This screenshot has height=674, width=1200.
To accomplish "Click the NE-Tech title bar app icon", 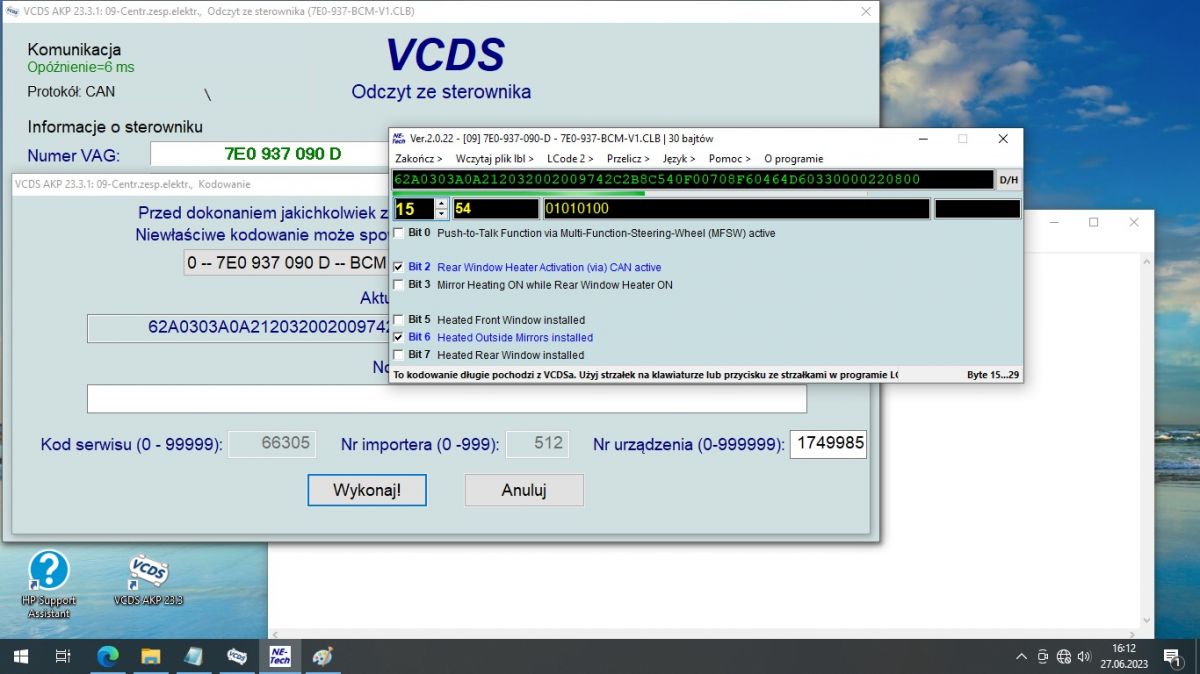I will point(399,139).
